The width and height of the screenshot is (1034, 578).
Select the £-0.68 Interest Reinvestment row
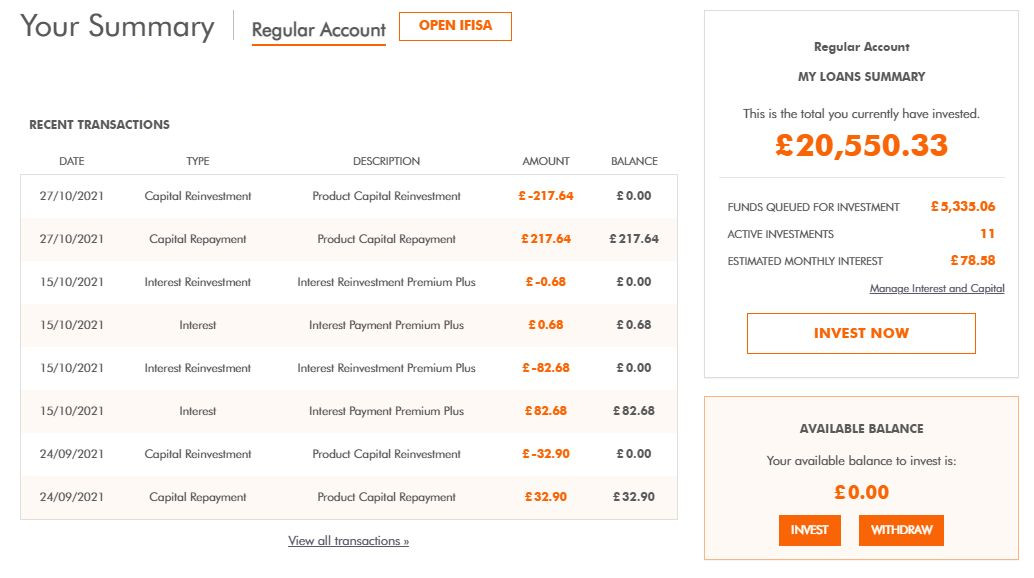[x=349, y=282]
